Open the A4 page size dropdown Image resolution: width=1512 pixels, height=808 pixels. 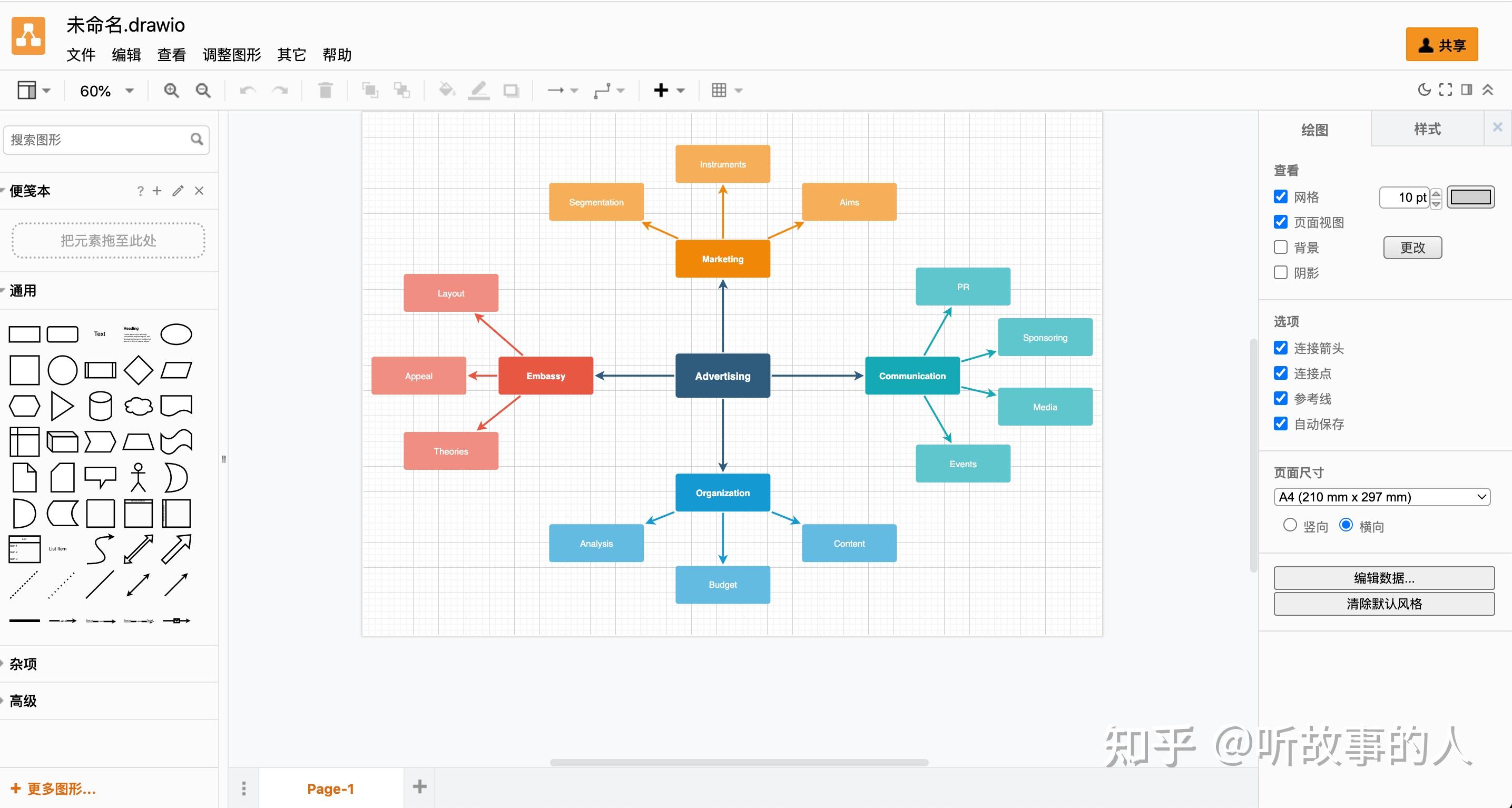(x=1382, y=497)
